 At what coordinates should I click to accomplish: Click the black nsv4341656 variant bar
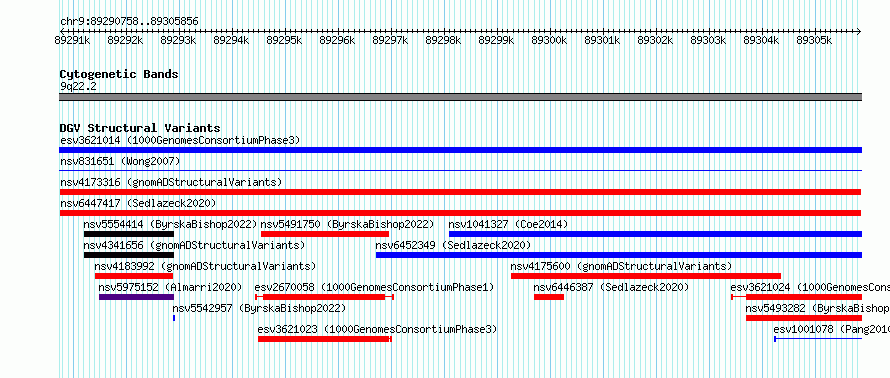pyautogui.click(x=129, y=255)
